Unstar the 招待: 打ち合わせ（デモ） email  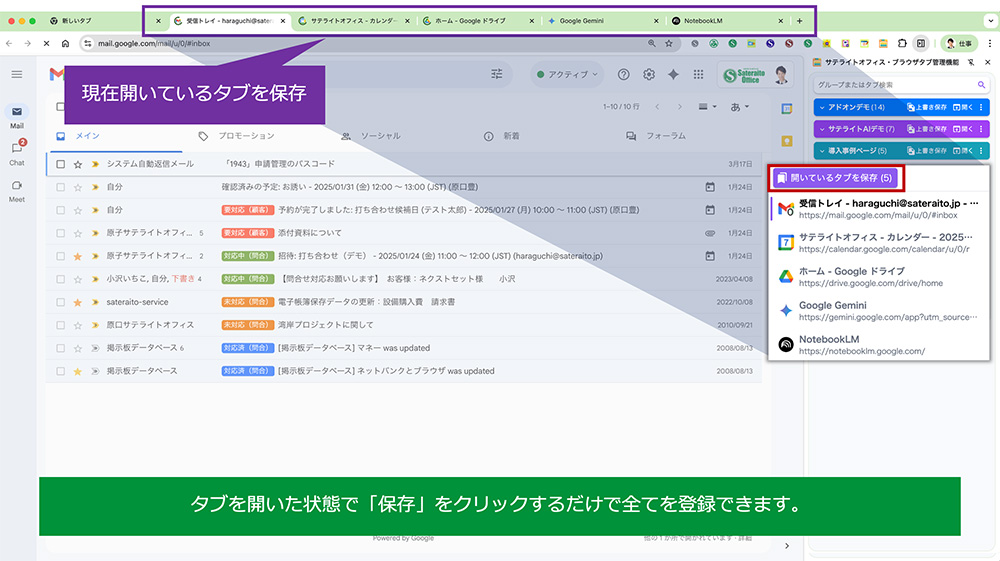77,256
